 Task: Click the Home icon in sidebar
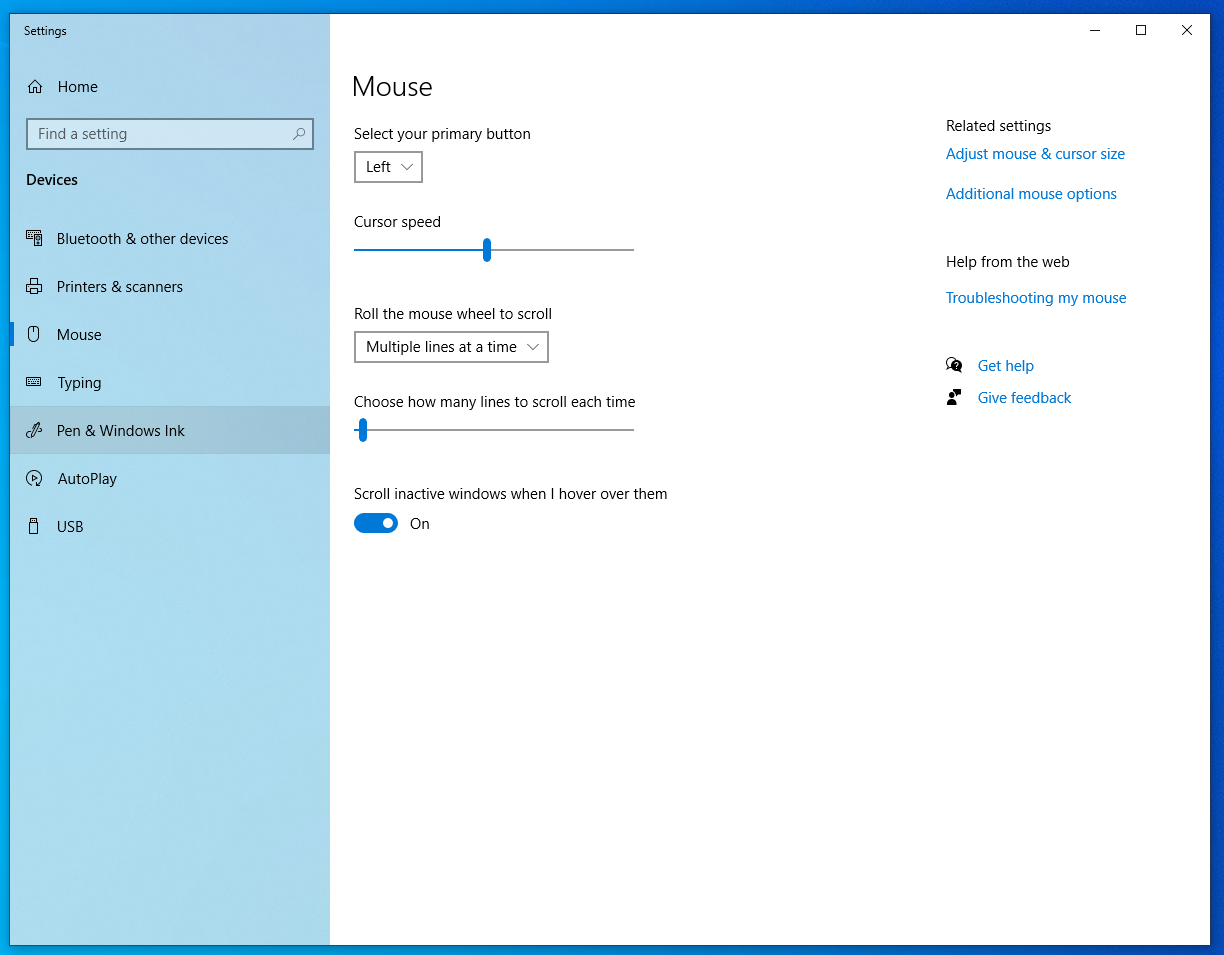[35, 87]
